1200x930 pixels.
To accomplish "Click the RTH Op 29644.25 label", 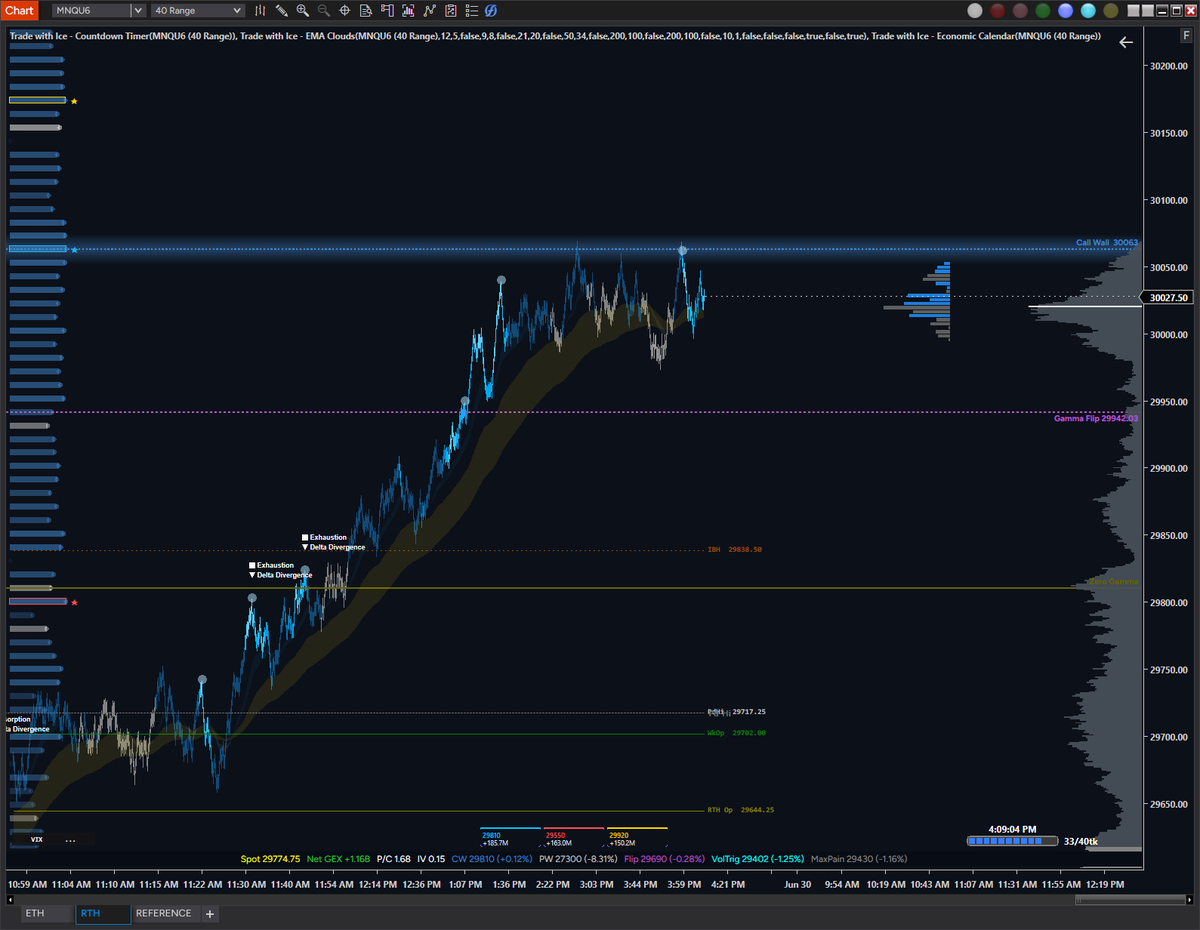I will point(740,810).
